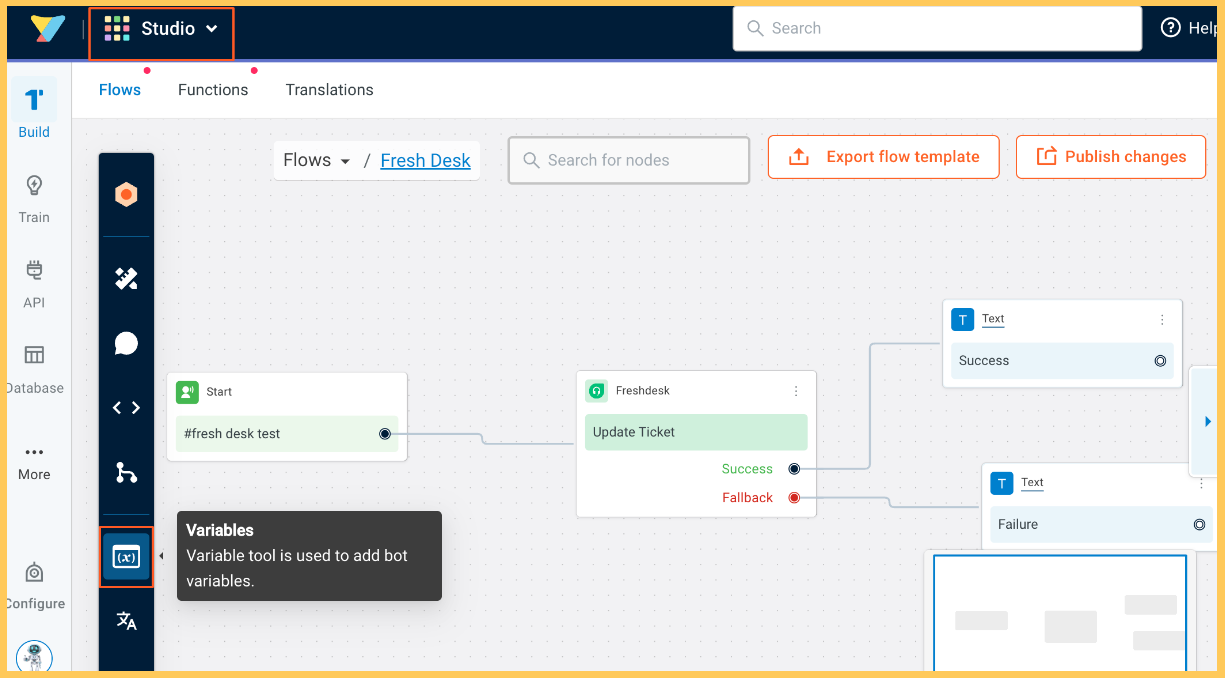Open the Help menu icon
The image size is (1225, 678).
[x=1170, y=28]
